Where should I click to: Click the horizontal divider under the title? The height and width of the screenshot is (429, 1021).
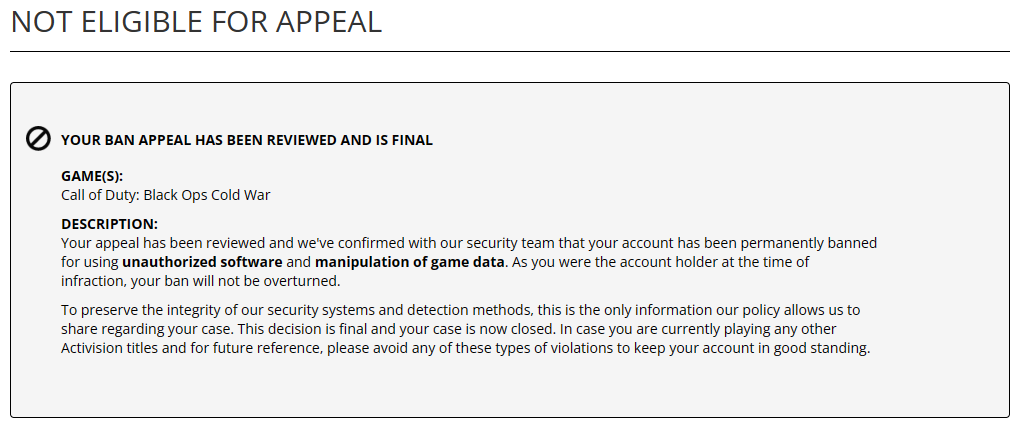[510, 51]
